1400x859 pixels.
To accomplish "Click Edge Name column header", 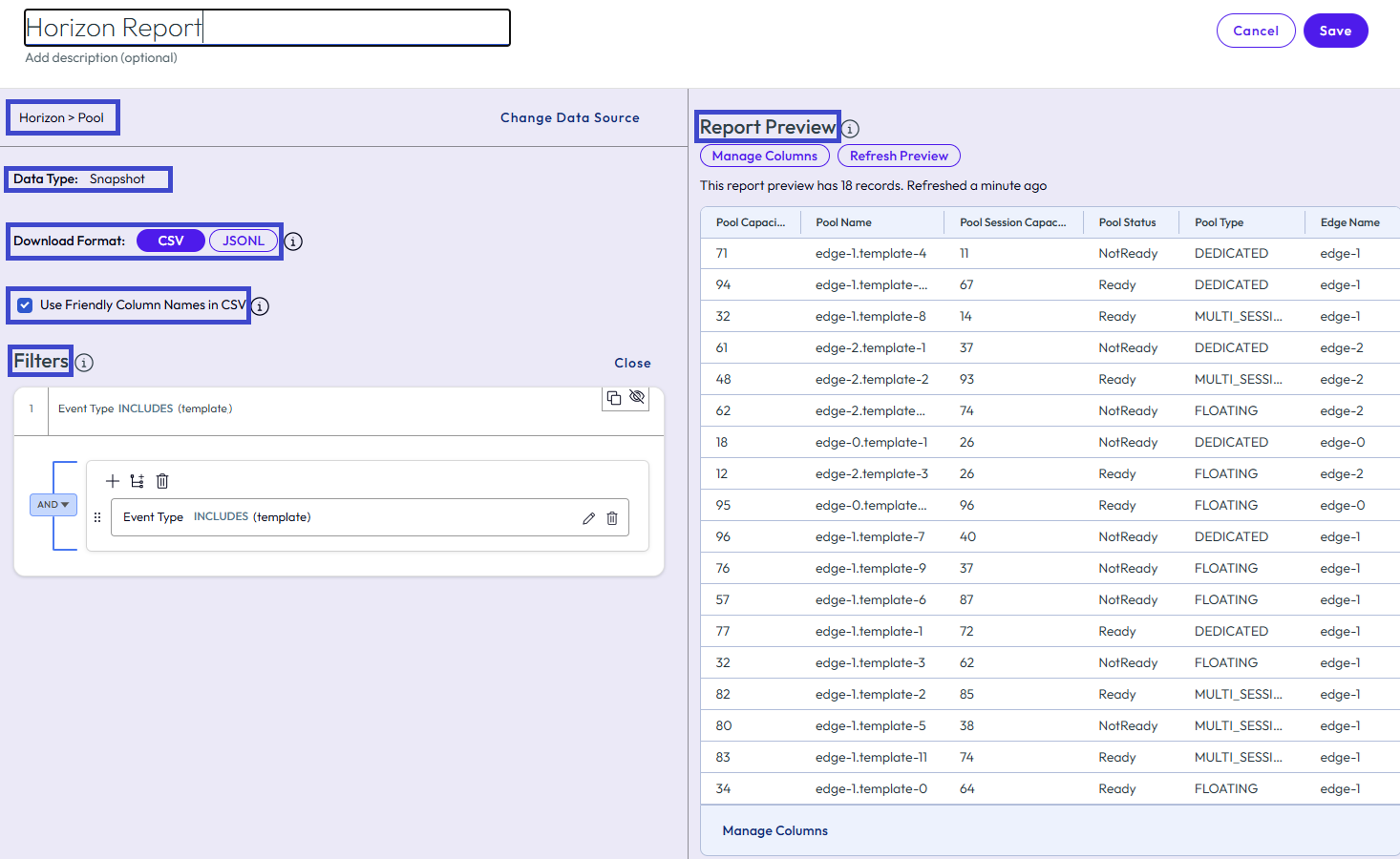I will pyautogui.click(x=1350, y=222).
